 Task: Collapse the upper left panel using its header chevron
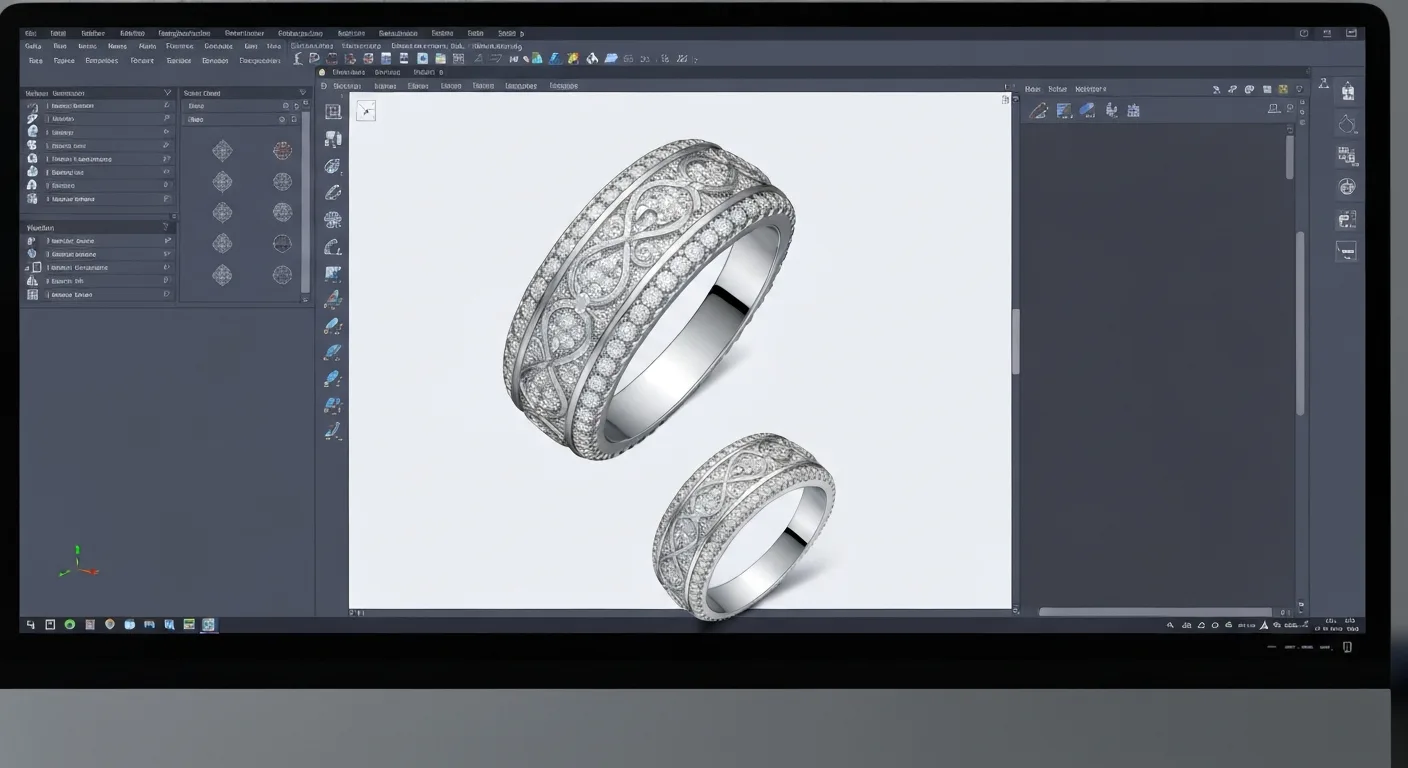pos(167,93)
